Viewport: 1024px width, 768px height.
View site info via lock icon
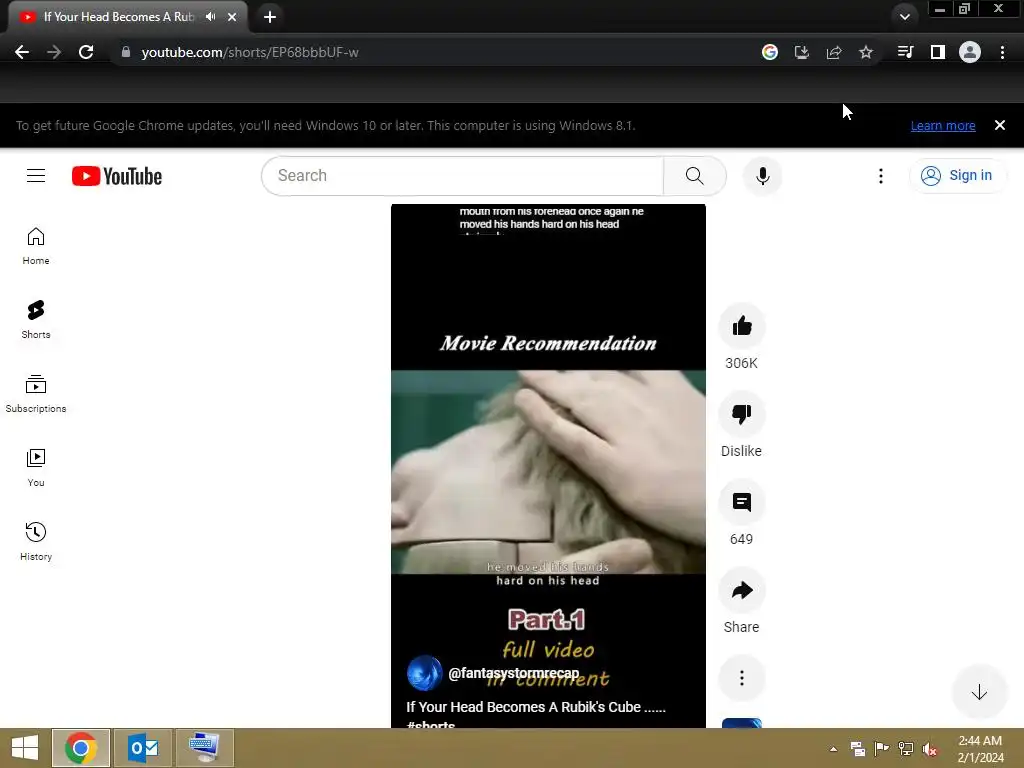pos(125,52)
